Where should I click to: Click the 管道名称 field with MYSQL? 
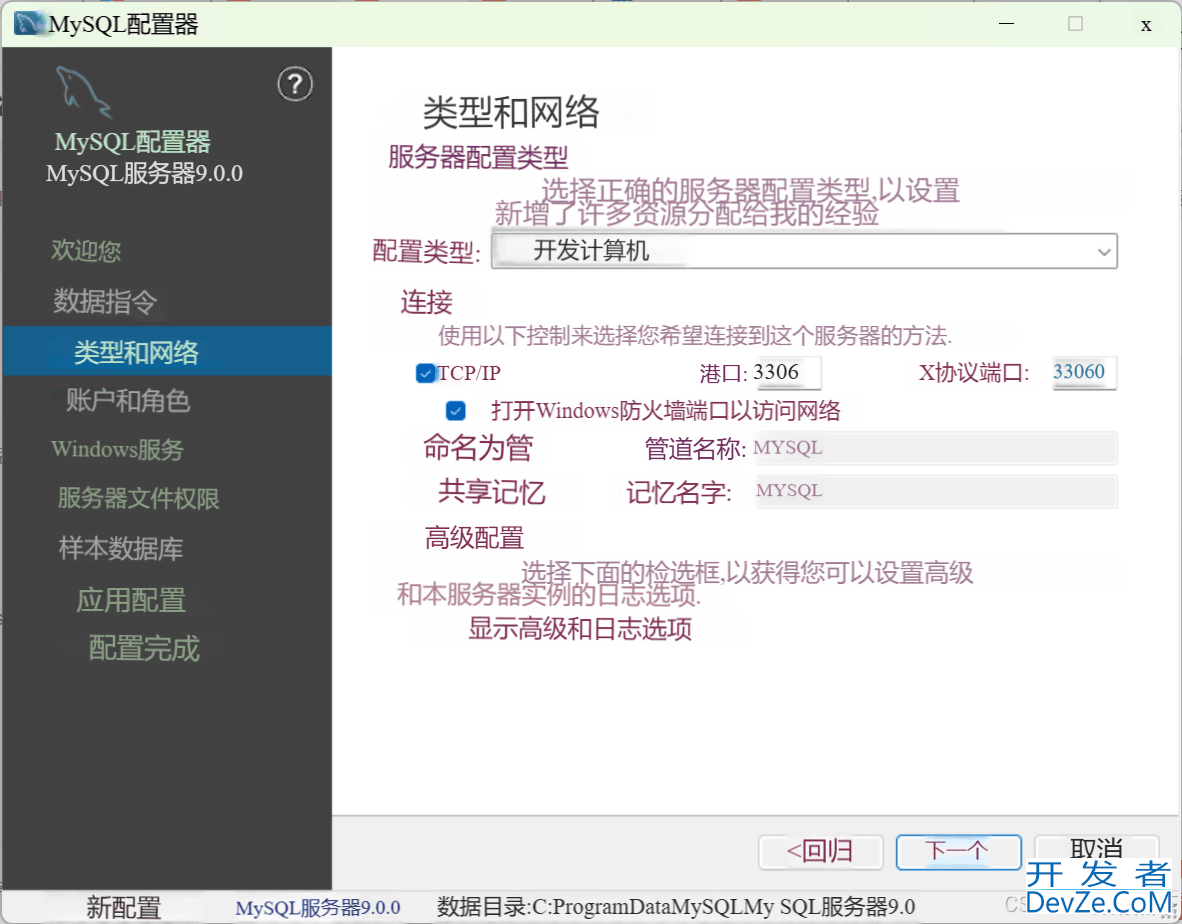[x=935, y=448]
